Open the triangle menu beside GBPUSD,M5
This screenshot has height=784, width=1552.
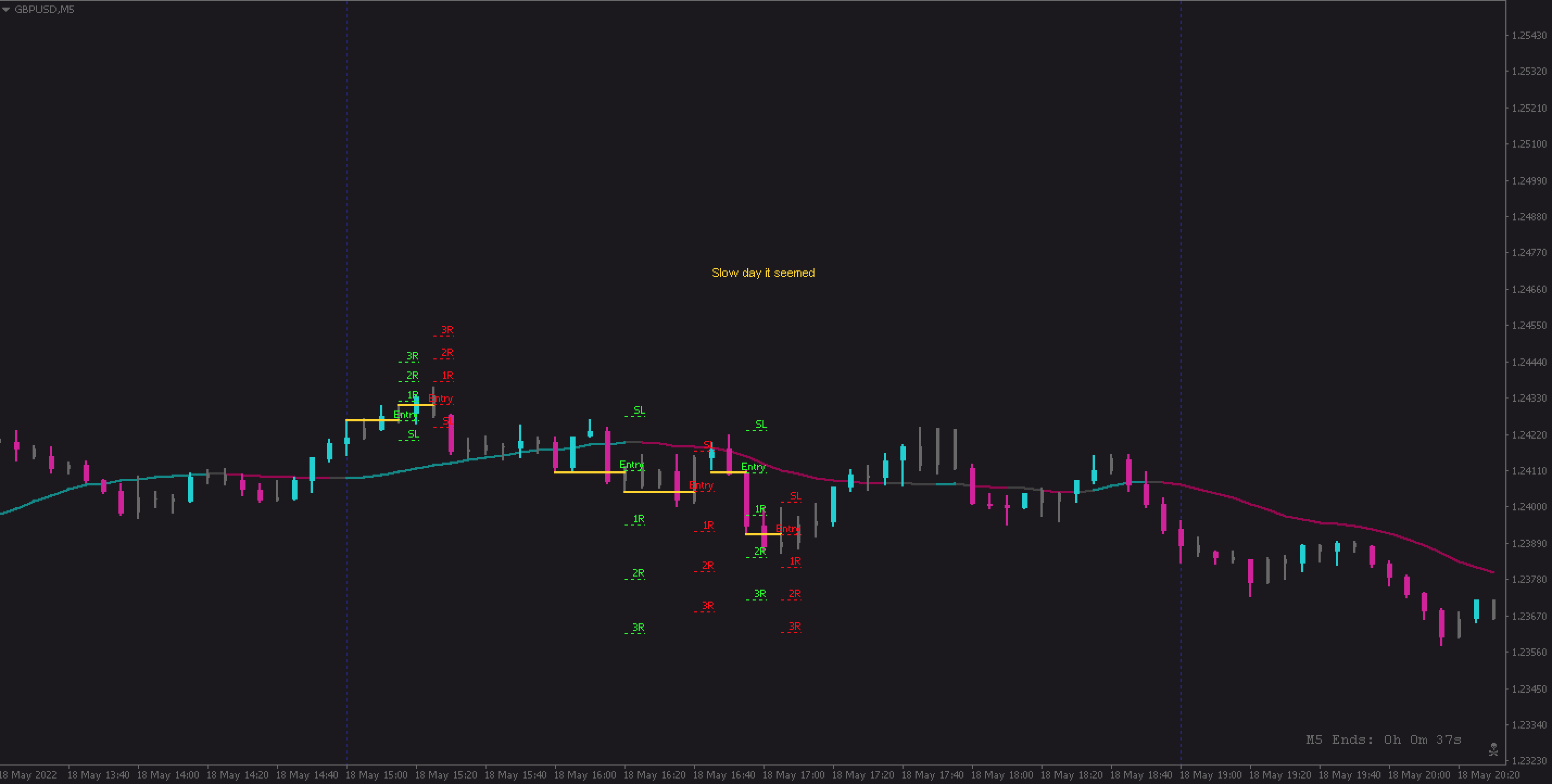6,10
